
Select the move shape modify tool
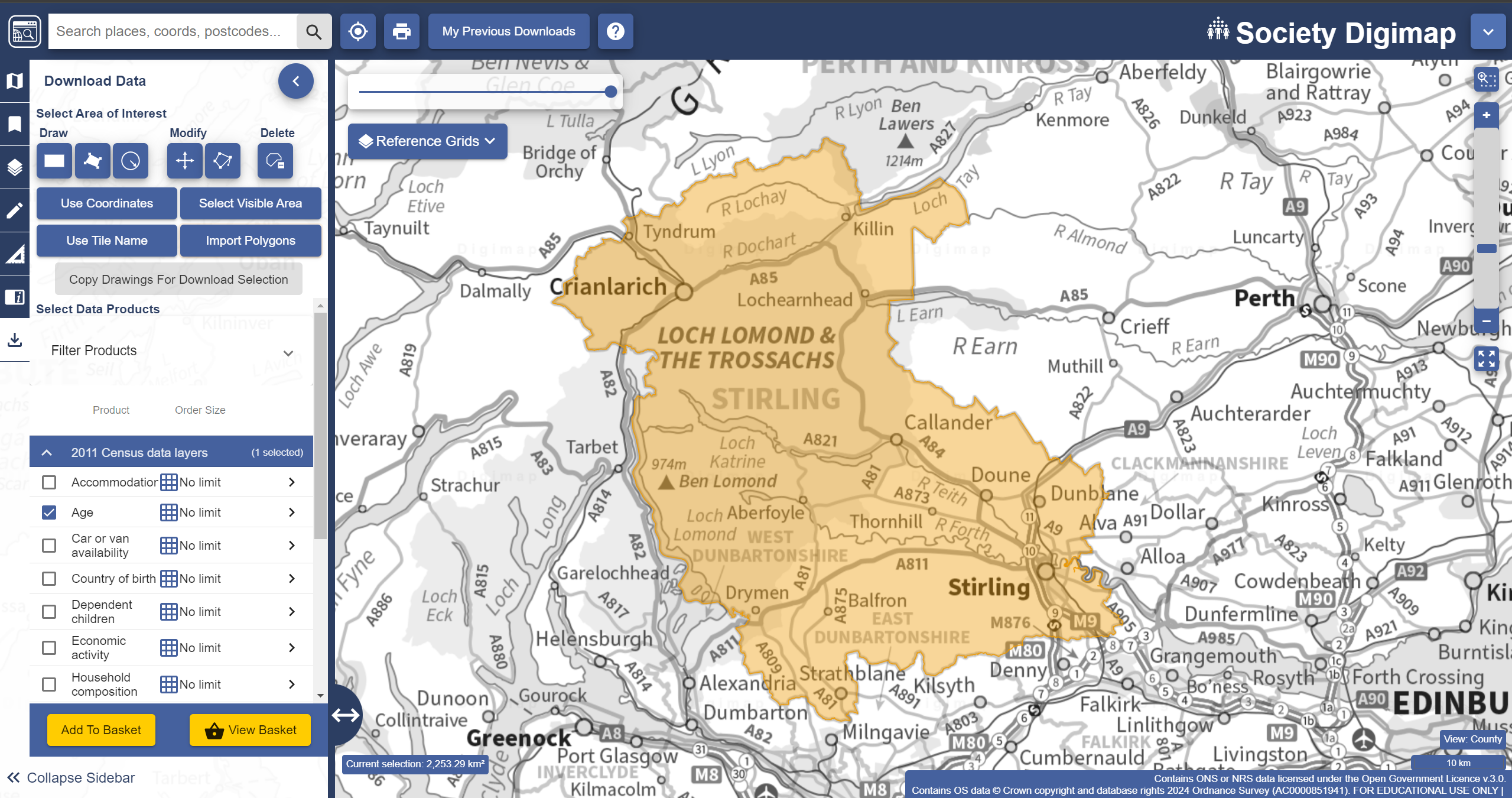185,161
